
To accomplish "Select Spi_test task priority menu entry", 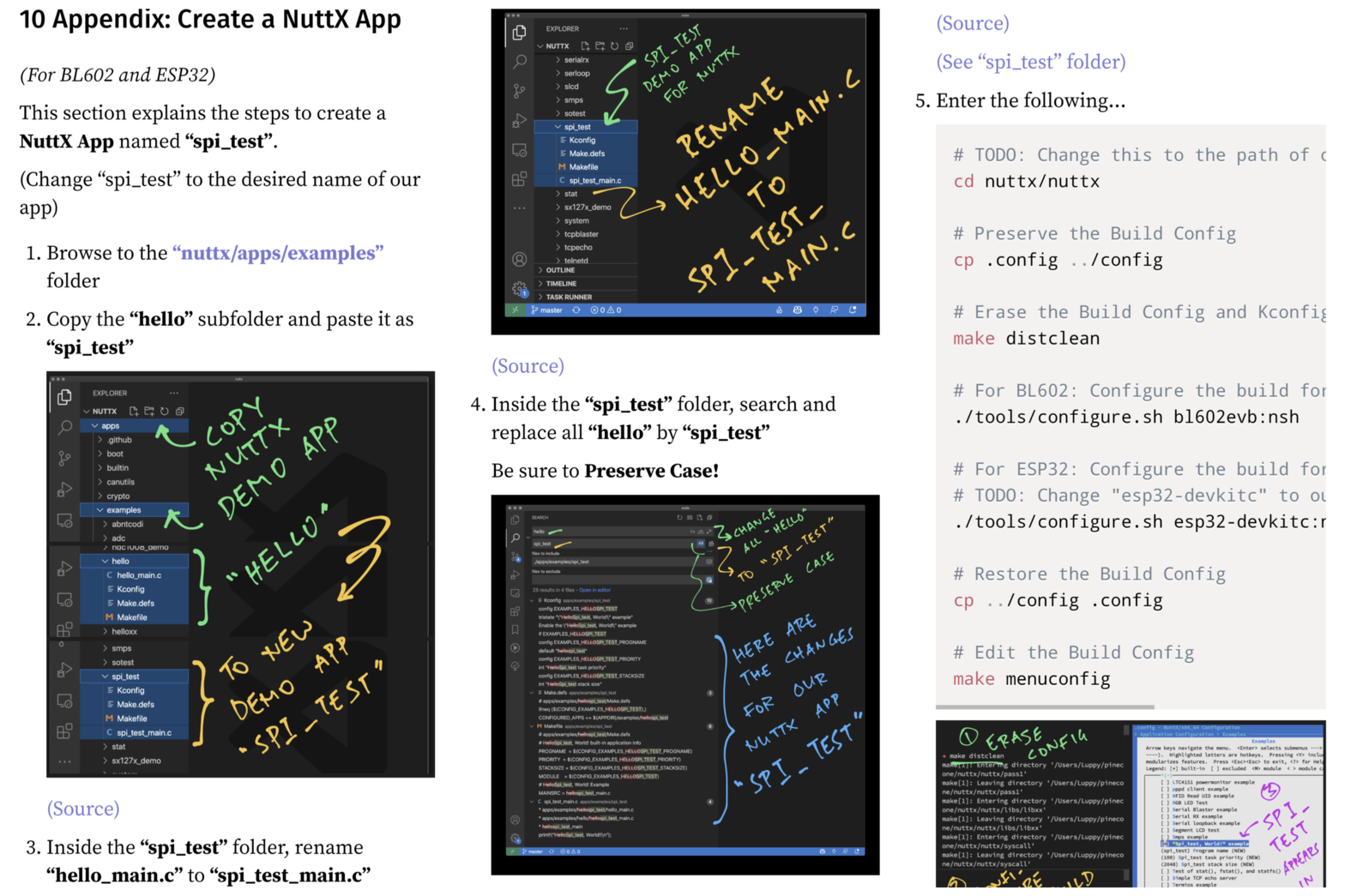I will (1214, 857).
